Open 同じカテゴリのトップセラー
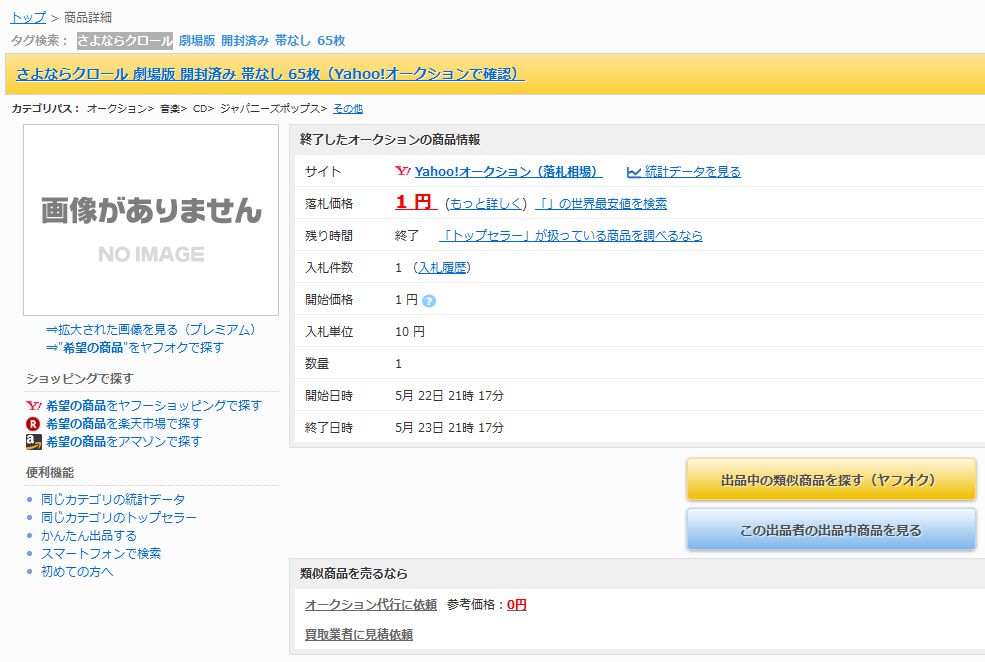This screenshot has width=985, height=662. click(119, 518)
